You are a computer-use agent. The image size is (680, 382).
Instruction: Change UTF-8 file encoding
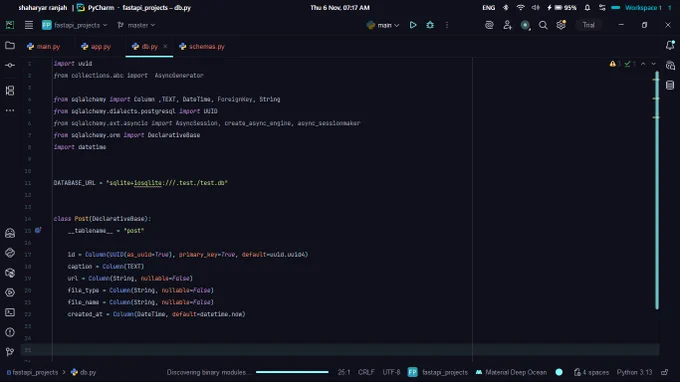(x=391, y=372)
